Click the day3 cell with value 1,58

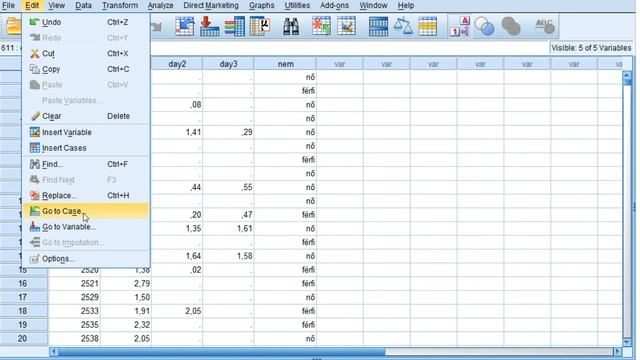(x=228, y=256)
